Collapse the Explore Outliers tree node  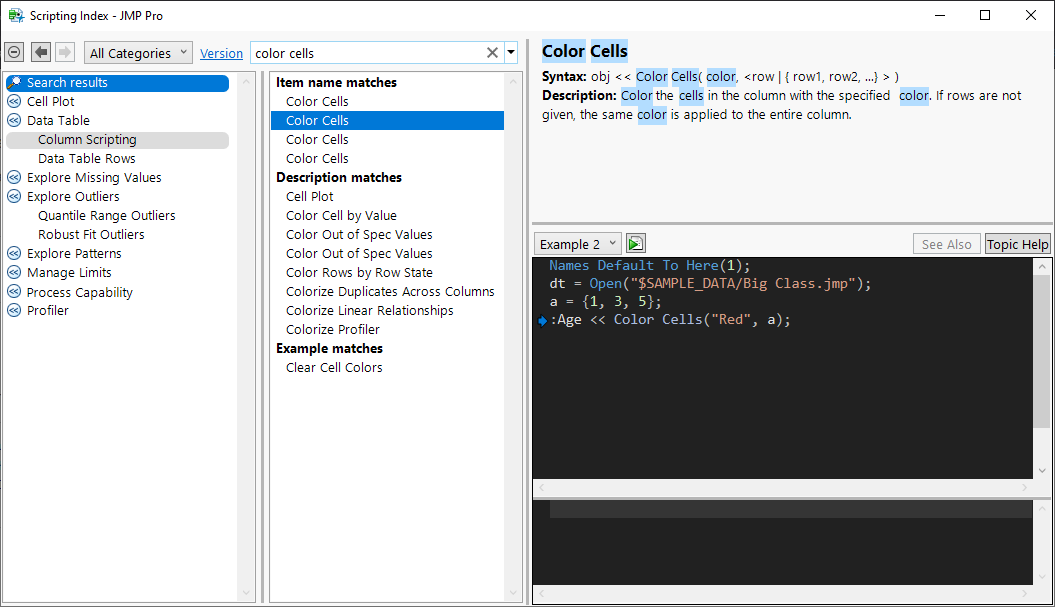click(14, 197)
